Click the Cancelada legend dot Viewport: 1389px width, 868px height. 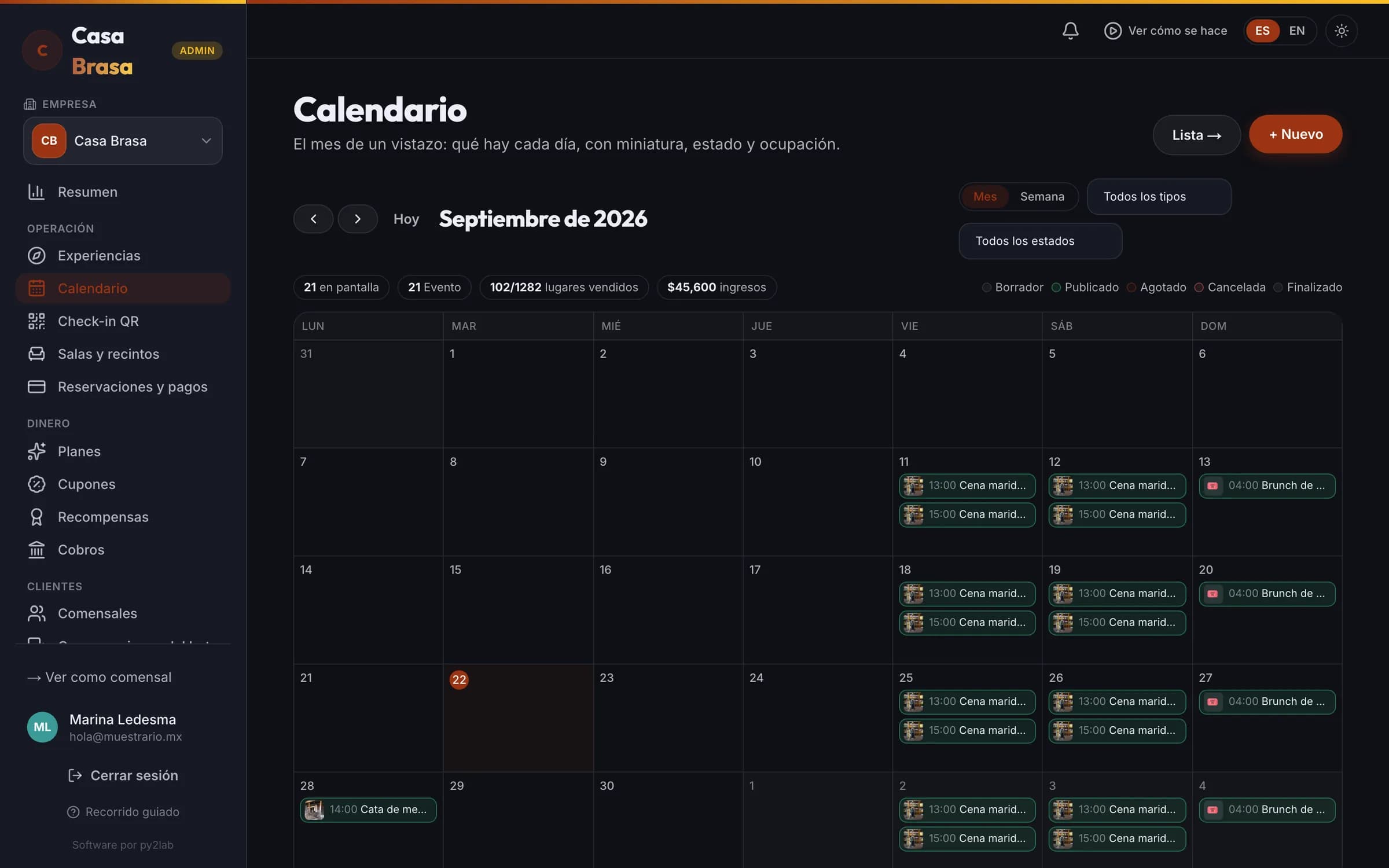1199,288
